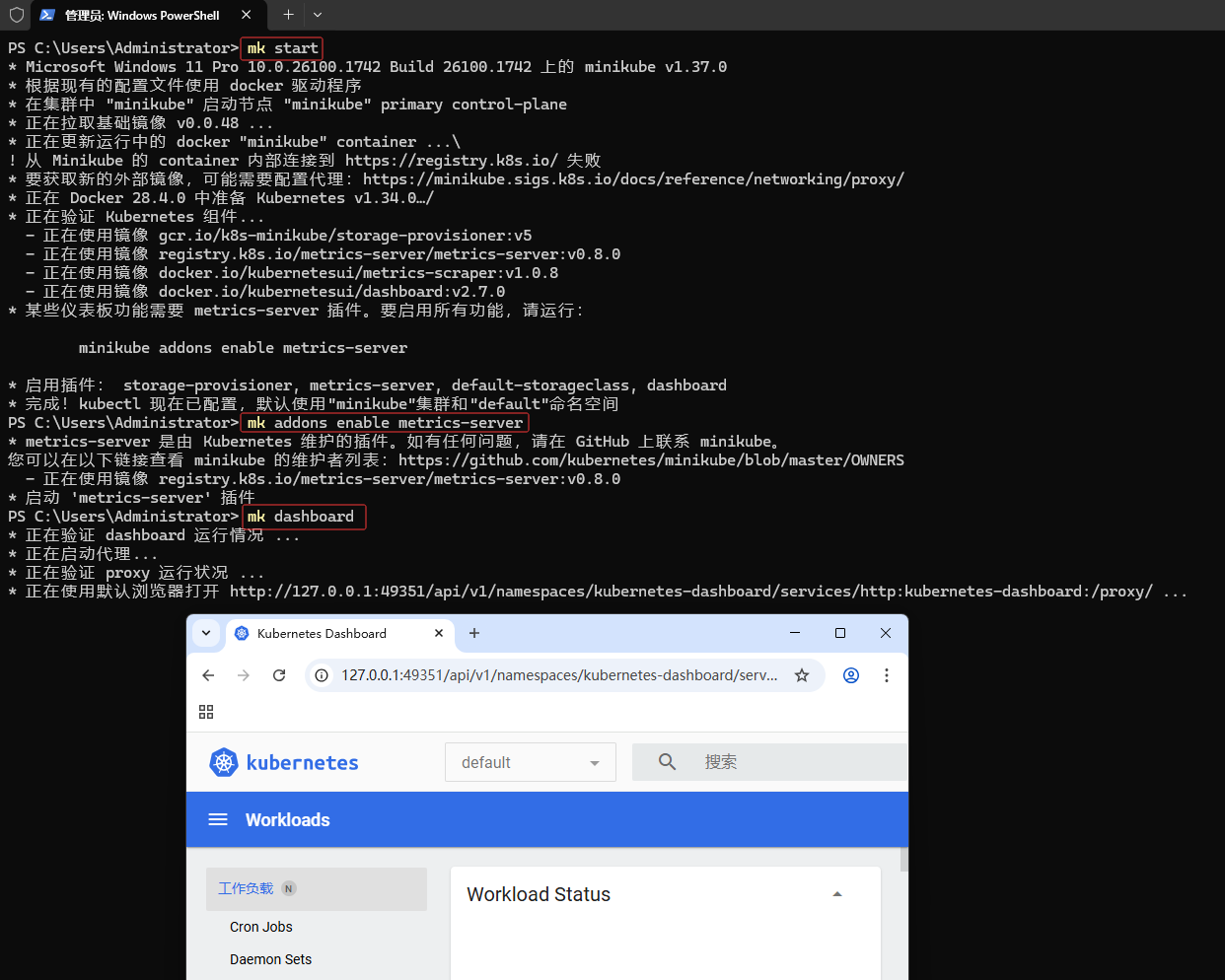Toggle the hamburger sidebar menu
The width and height of the screenshot is (1225, 980).
click(x=218, y=819)
